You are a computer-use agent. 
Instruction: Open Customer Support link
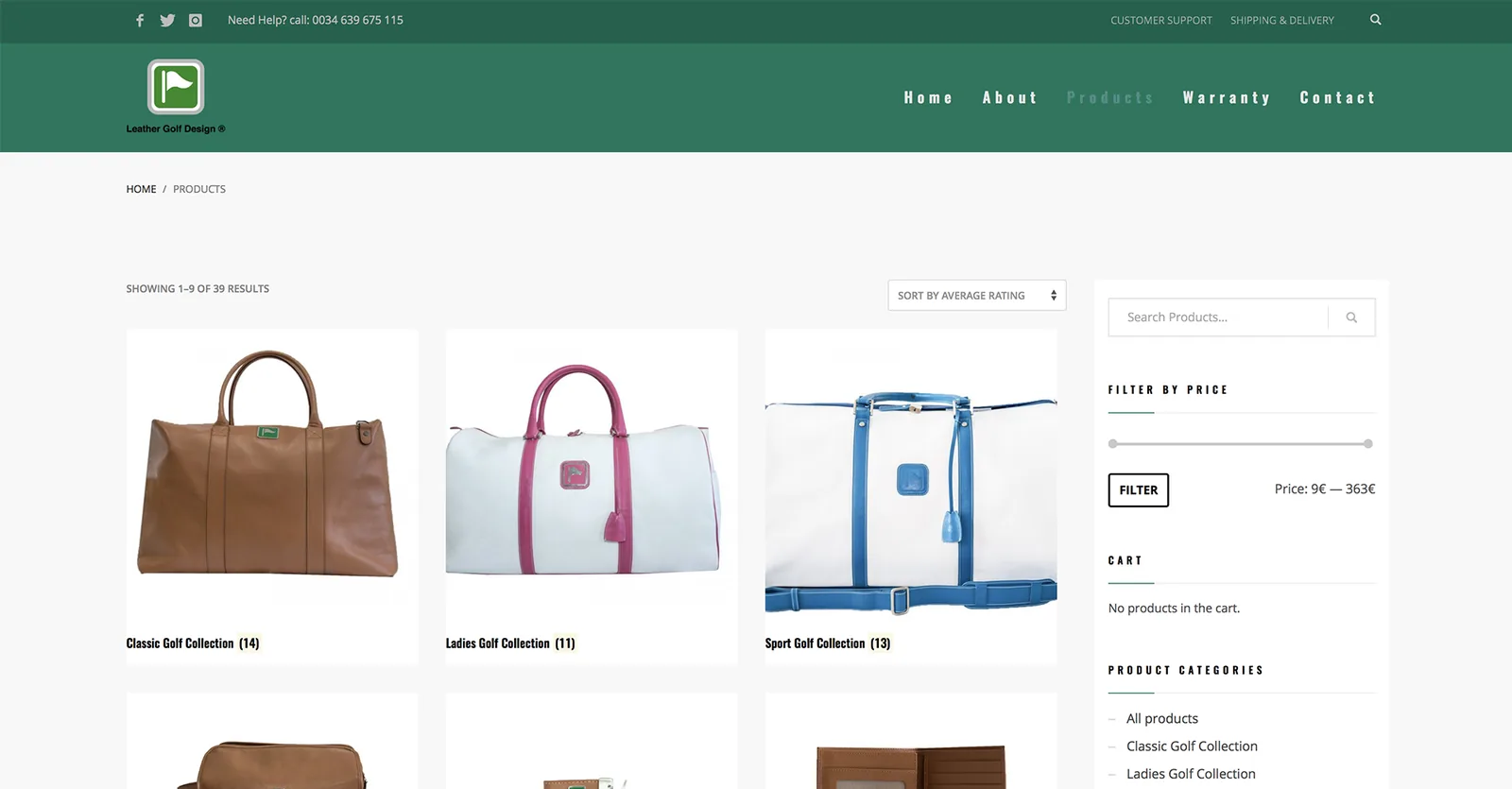[x=1160, y=20]
